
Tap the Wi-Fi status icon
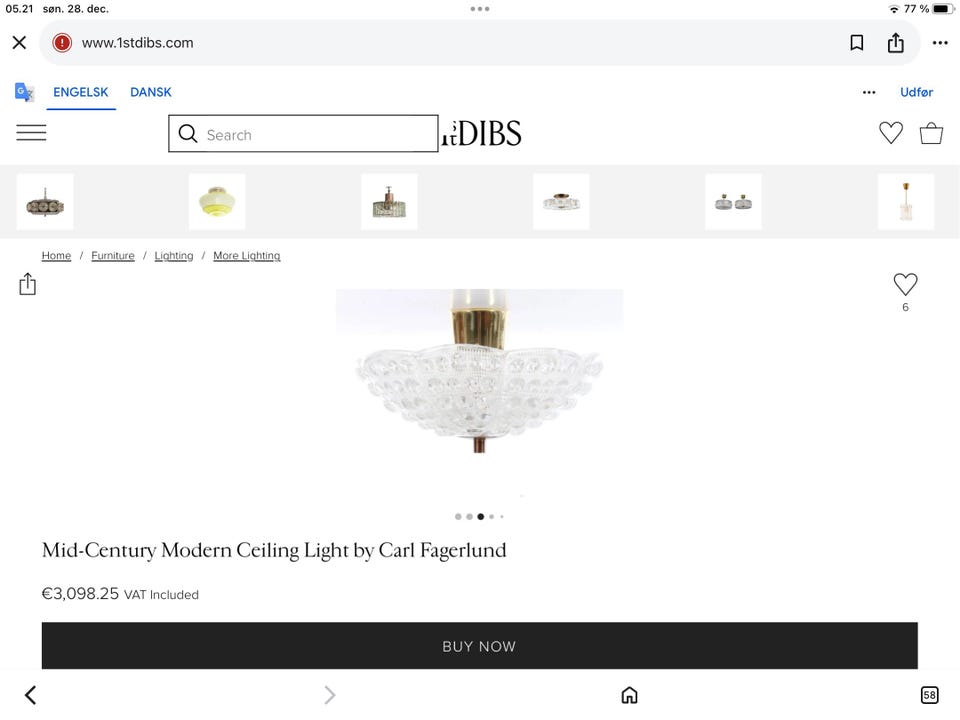894,9
